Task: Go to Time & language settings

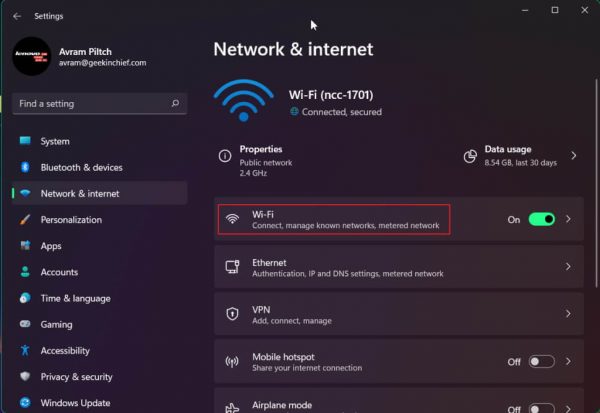Action: pos(75,298)
